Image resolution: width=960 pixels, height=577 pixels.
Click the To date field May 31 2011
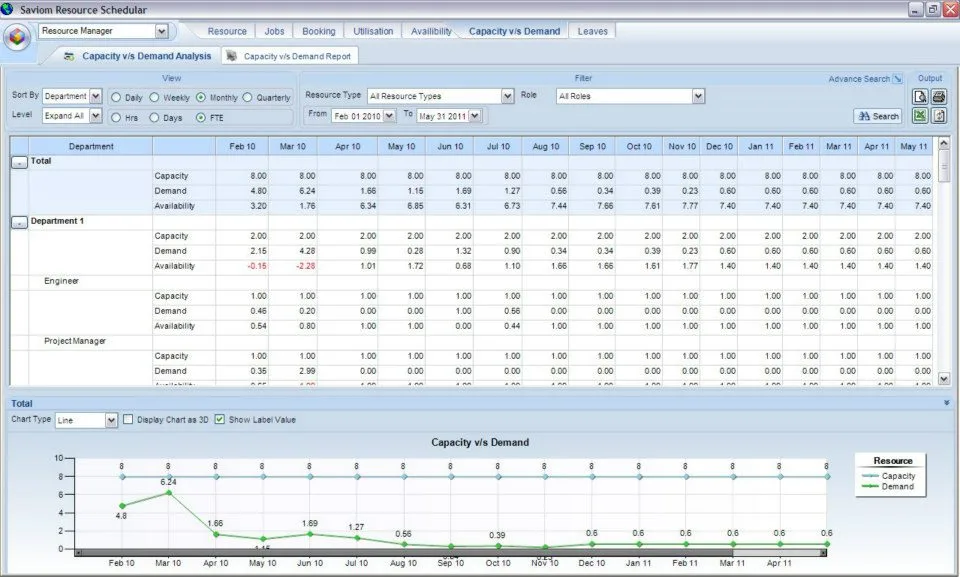click(443, 116)
